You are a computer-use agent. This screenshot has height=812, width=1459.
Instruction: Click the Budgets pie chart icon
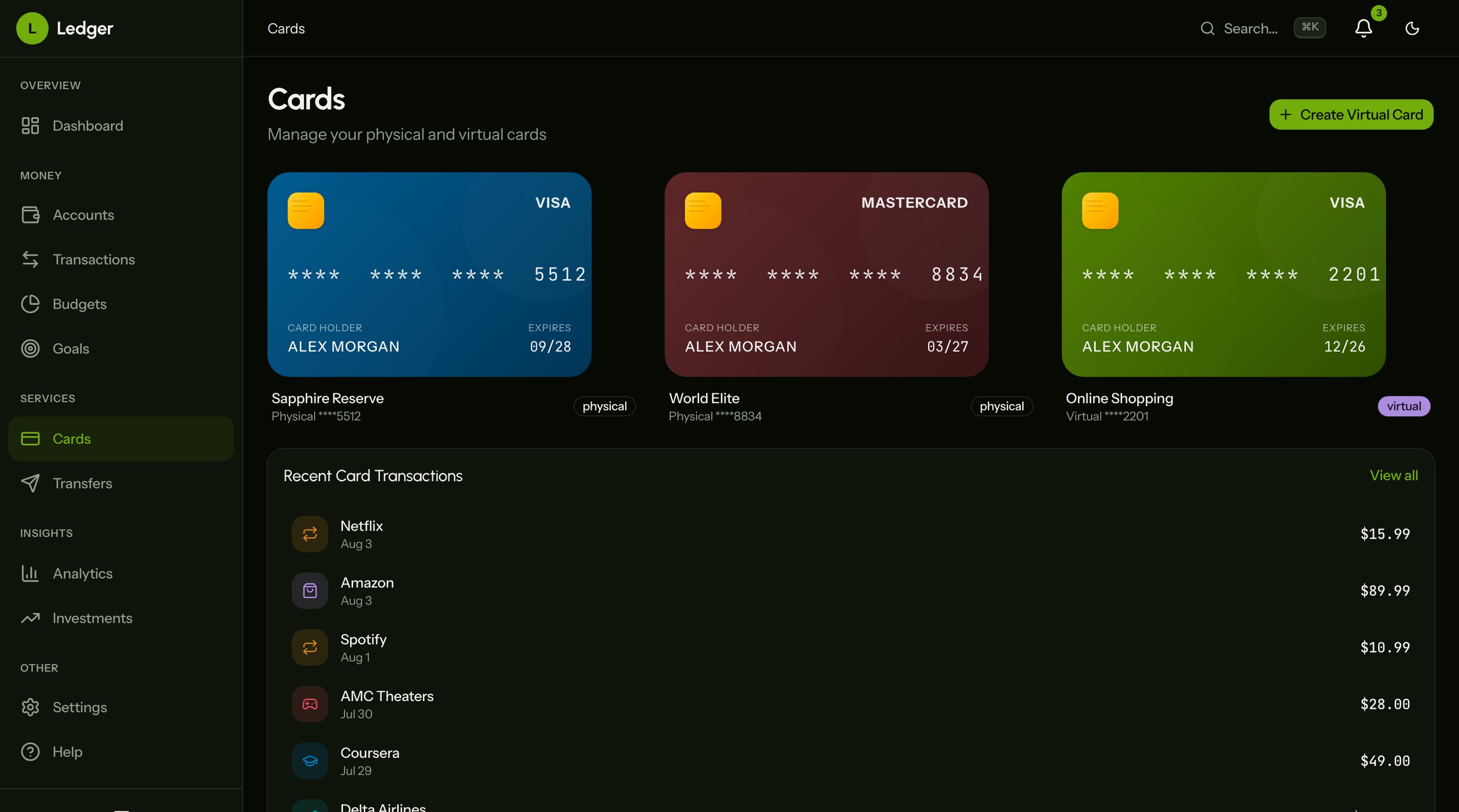pos(30,304)
